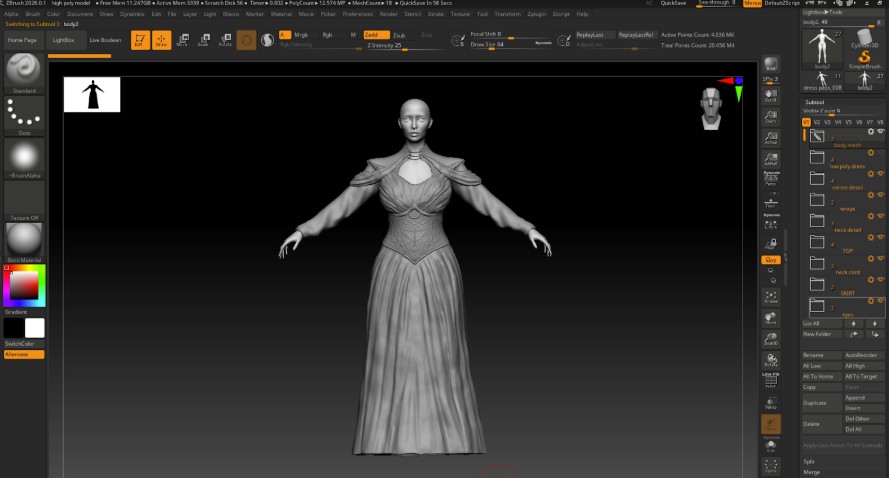Click the head orientation thumbnail in viewport
This screenshot has height=478, width=889.
point(711,108)
